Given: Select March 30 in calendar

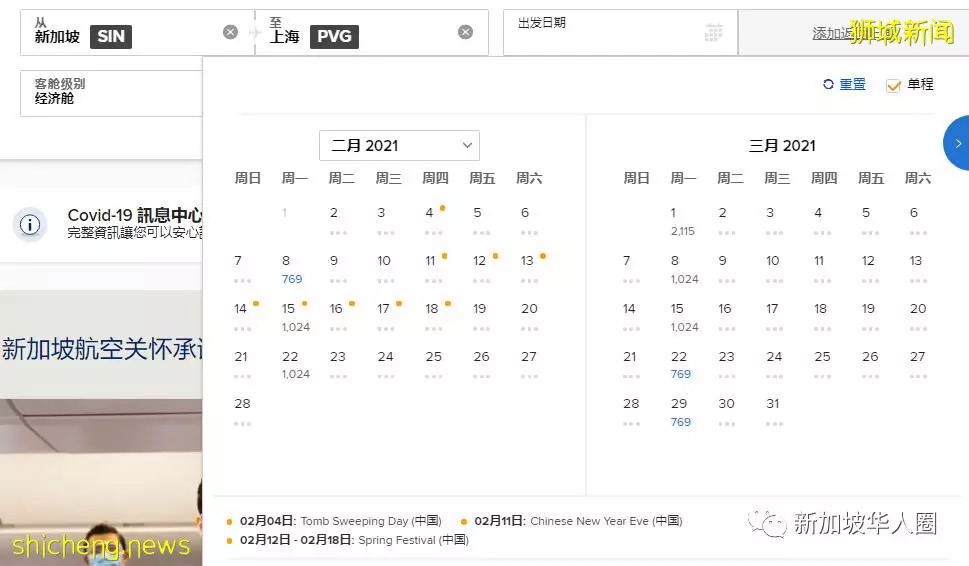Looking at the screenshot, I should click(727, 412).
